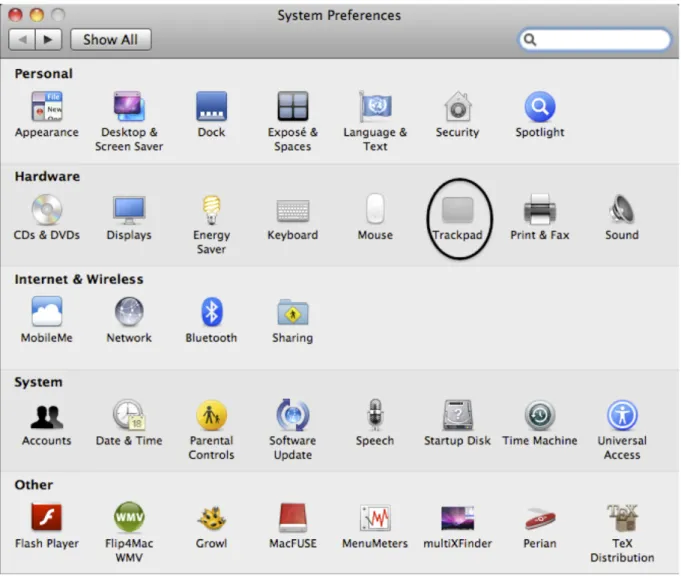Click the Show All button
The height and width of the screenshot is (581, 681).
pyautogui.click(x=111, y=40)
